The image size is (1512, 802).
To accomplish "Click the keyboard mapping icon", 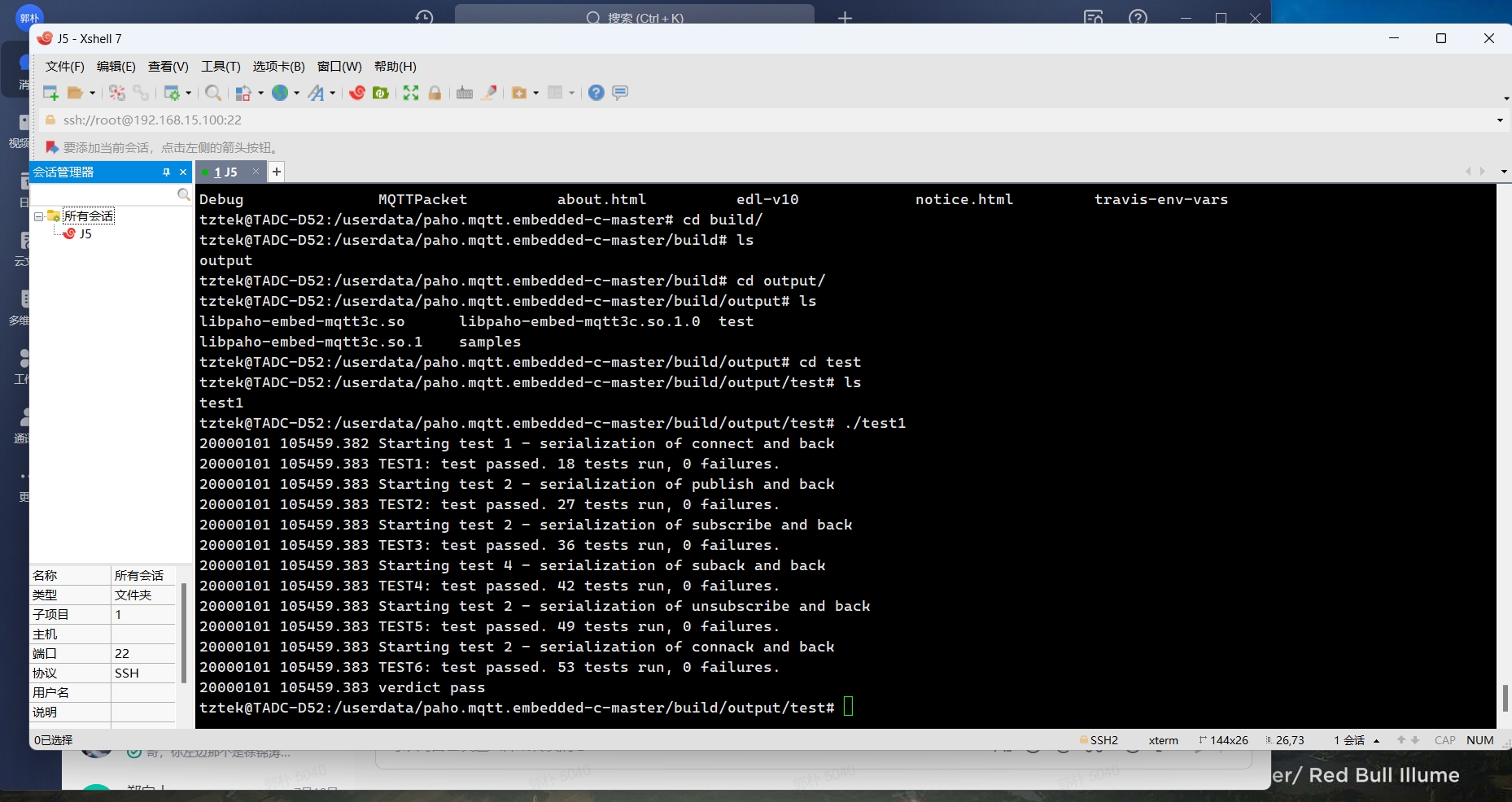I will [465, 93].
